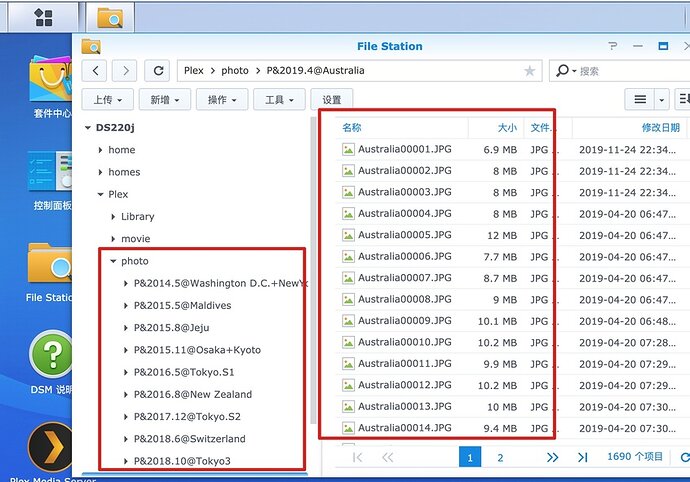Image resolution: width=690 pixels, height=482 pixels.
Task: Expand the homes folder arrow
Action: [100, 172]
